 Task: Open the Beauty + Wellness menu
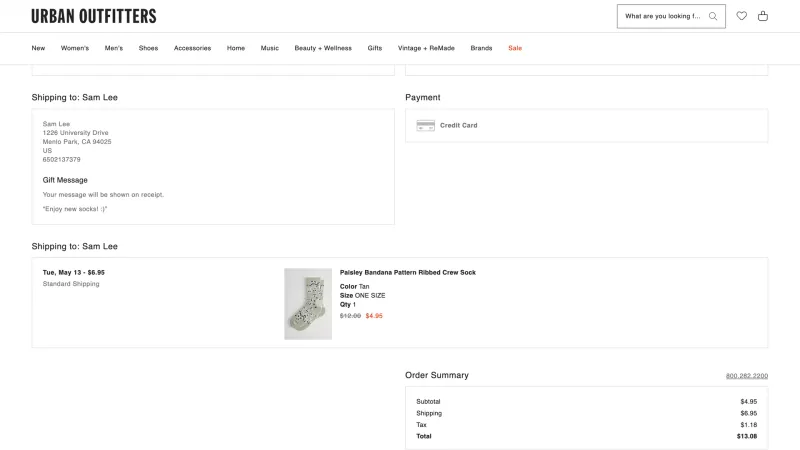click(x=323, y=48)
